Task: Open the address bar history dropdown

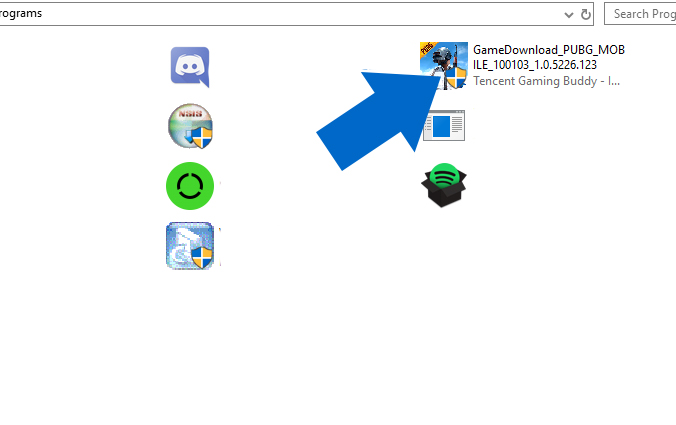Action: tap(569, 15)
